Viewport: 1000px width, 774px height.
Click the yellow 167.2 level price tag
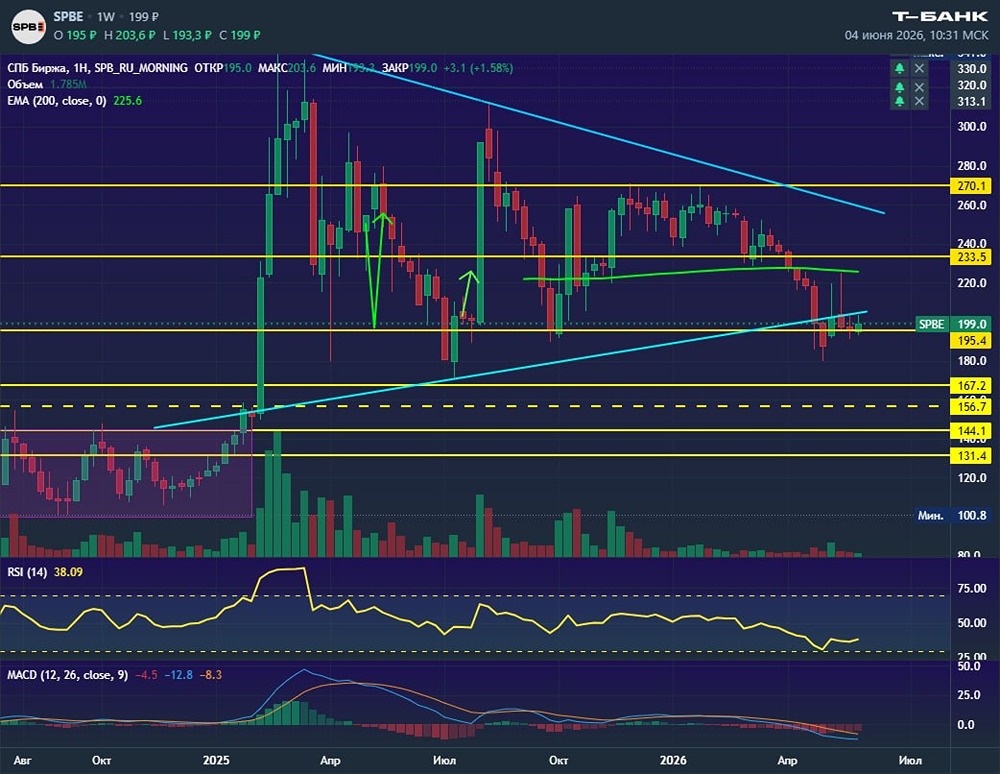coord(971,386)
